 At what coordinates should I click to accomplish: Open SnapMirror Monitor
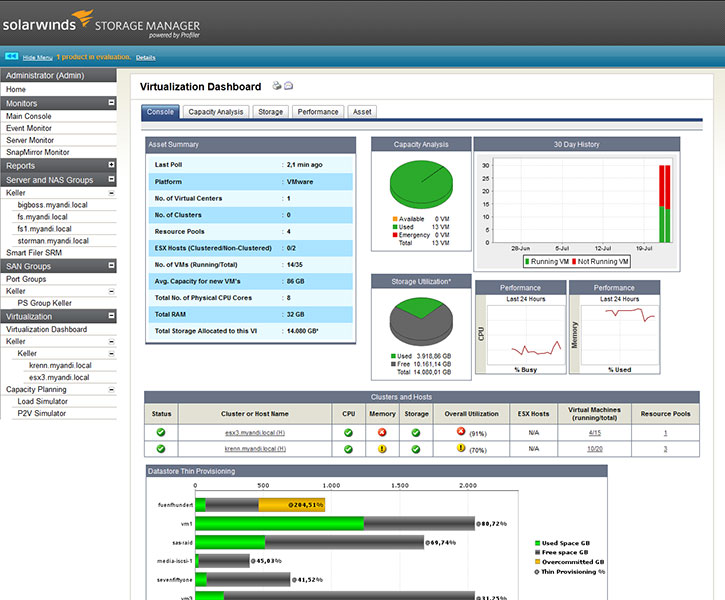pos(37,152)
